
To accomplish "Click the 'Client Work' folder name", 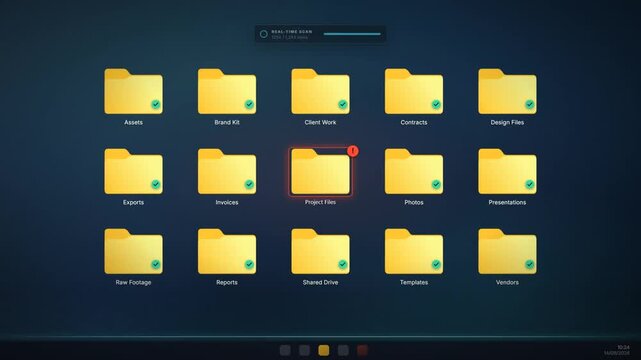I will click(x=320, y=122).
